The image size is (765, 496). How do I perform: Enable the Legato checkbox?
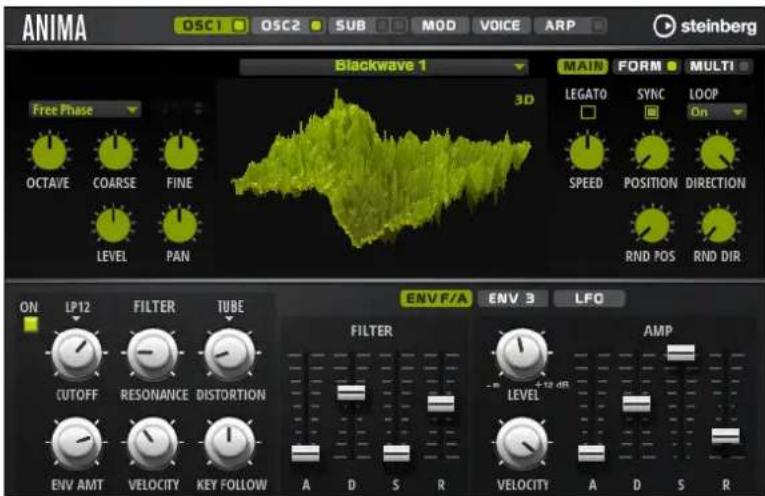click(588, 113)
